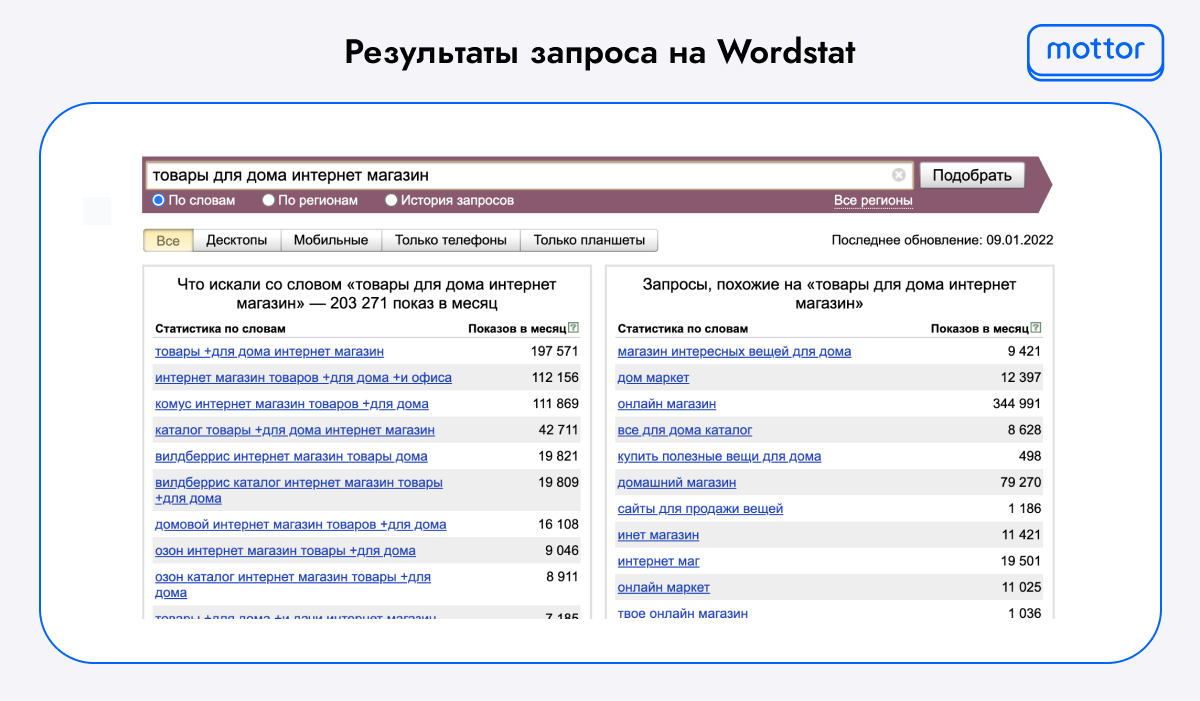
Task: Open the 'все для дома каталог' link
Action: (x=685, y=430)
